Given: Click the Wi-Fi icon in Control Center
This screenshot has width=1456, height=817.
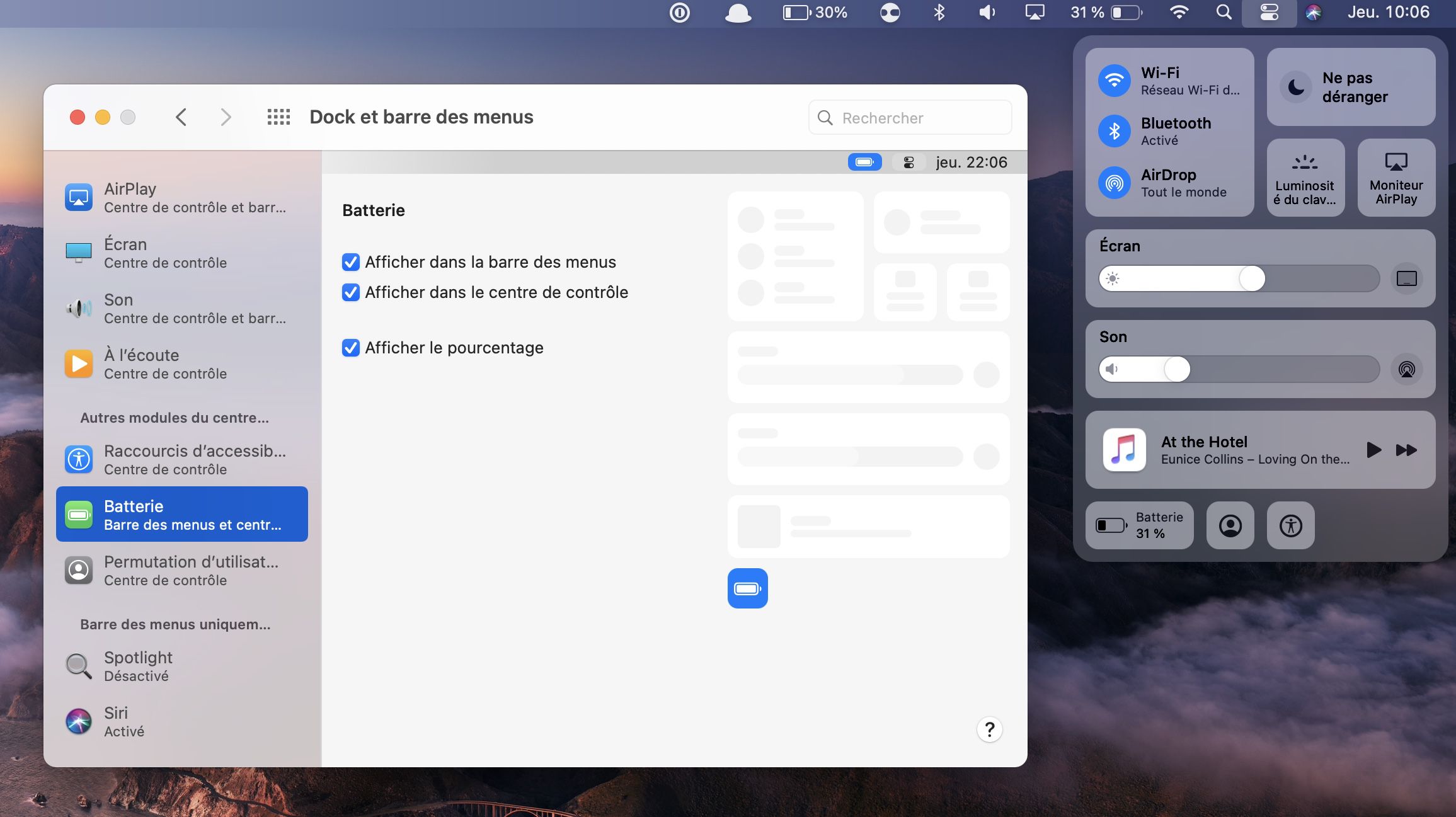Looking at the screenshot, I should (1114, 81).
